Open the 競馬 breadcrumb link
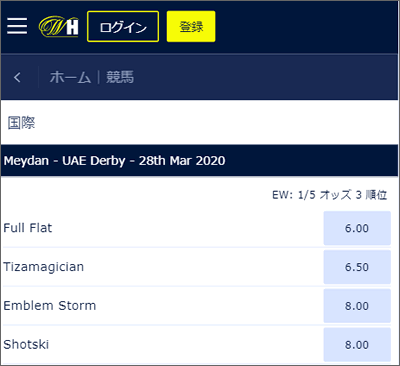Image resolution: width=400 pixels, height=366 pixels. coord(120,77)
